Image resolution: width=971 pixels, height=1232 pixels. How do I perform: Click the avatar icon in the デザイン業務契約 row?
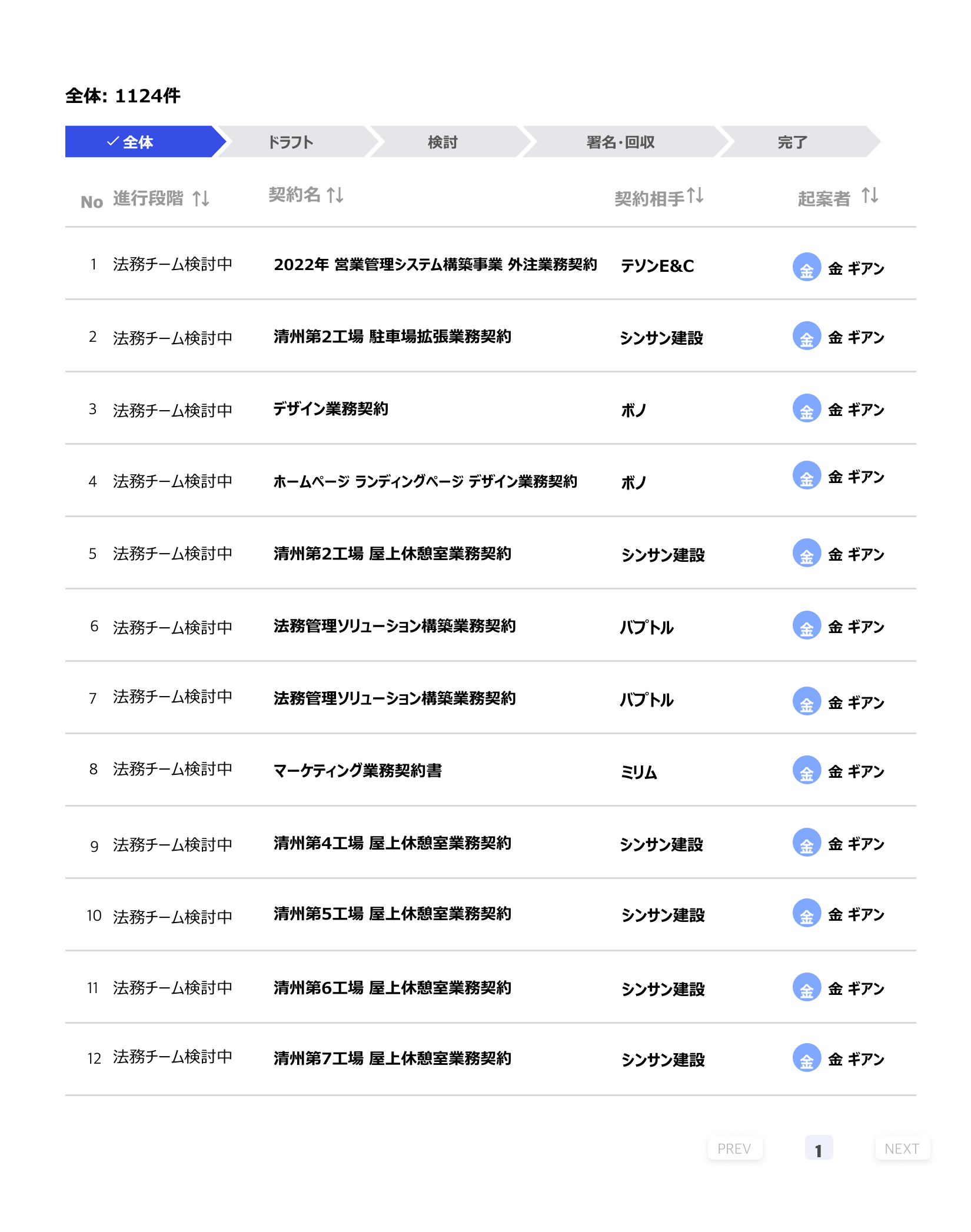(807, 409)
